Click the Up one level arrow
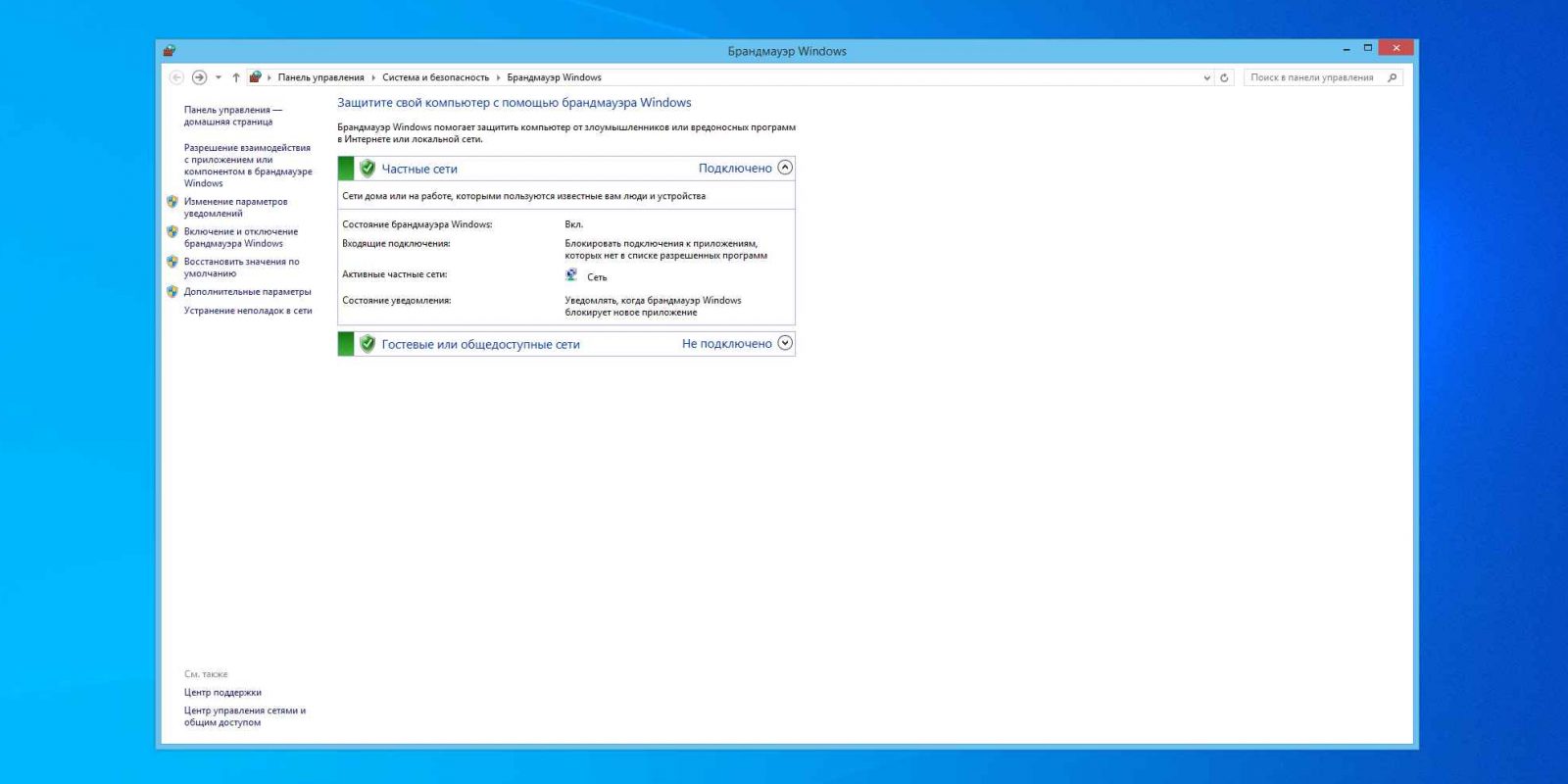Viewport: 1568px width, 784px height. (x=236, y=77)
